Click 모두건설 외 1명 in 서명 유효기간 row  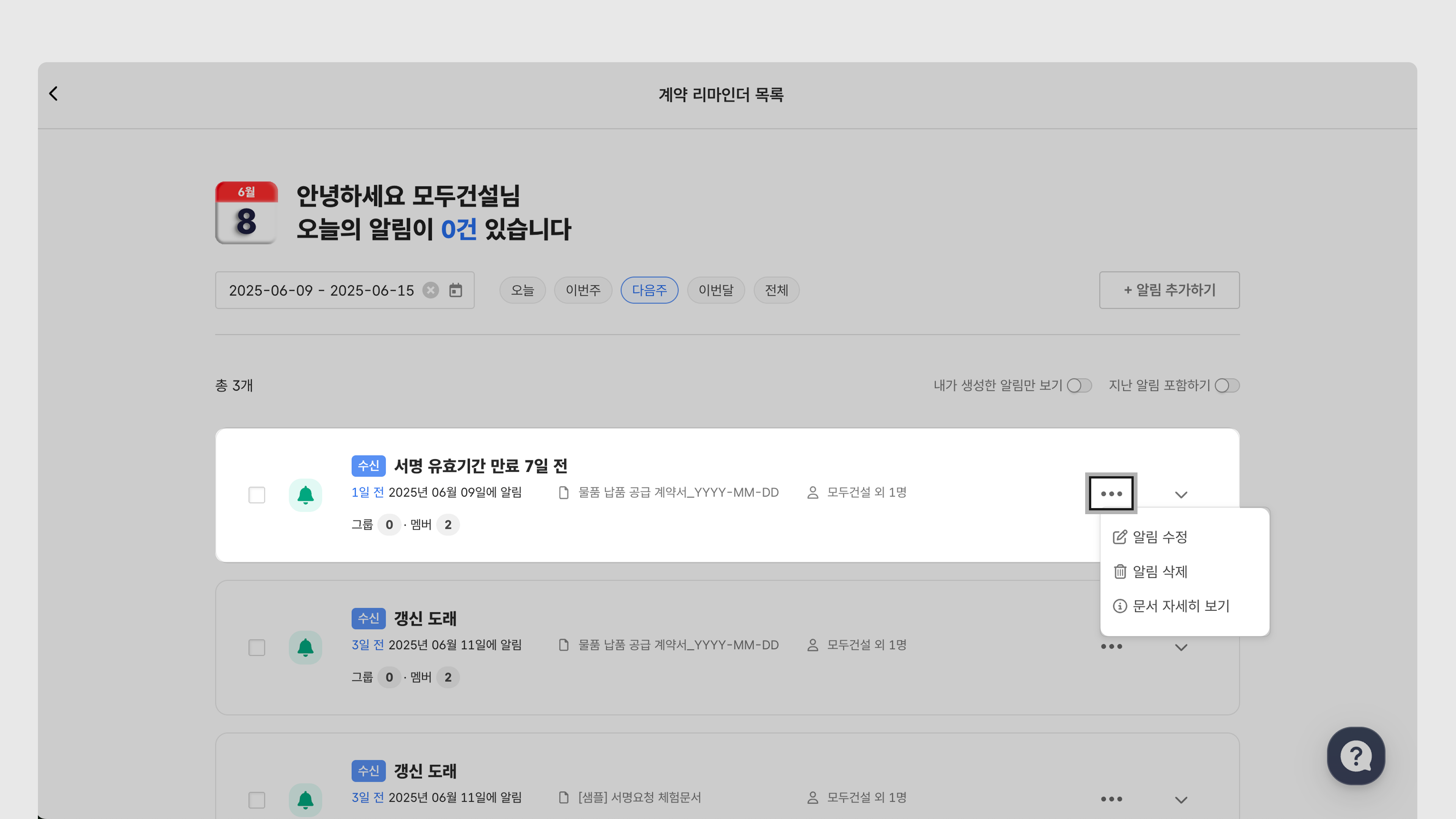point(866,493)
